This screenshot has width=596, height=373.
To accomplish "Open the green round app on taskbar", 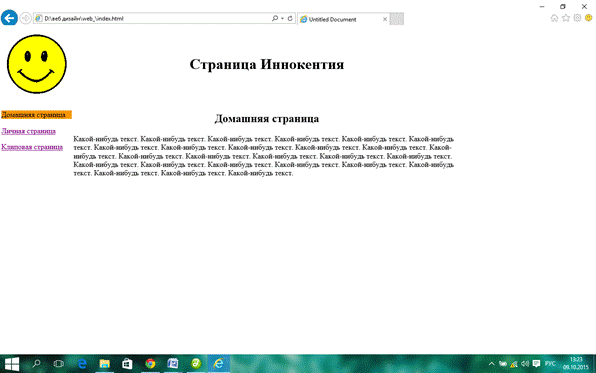I will pos(196,364).
